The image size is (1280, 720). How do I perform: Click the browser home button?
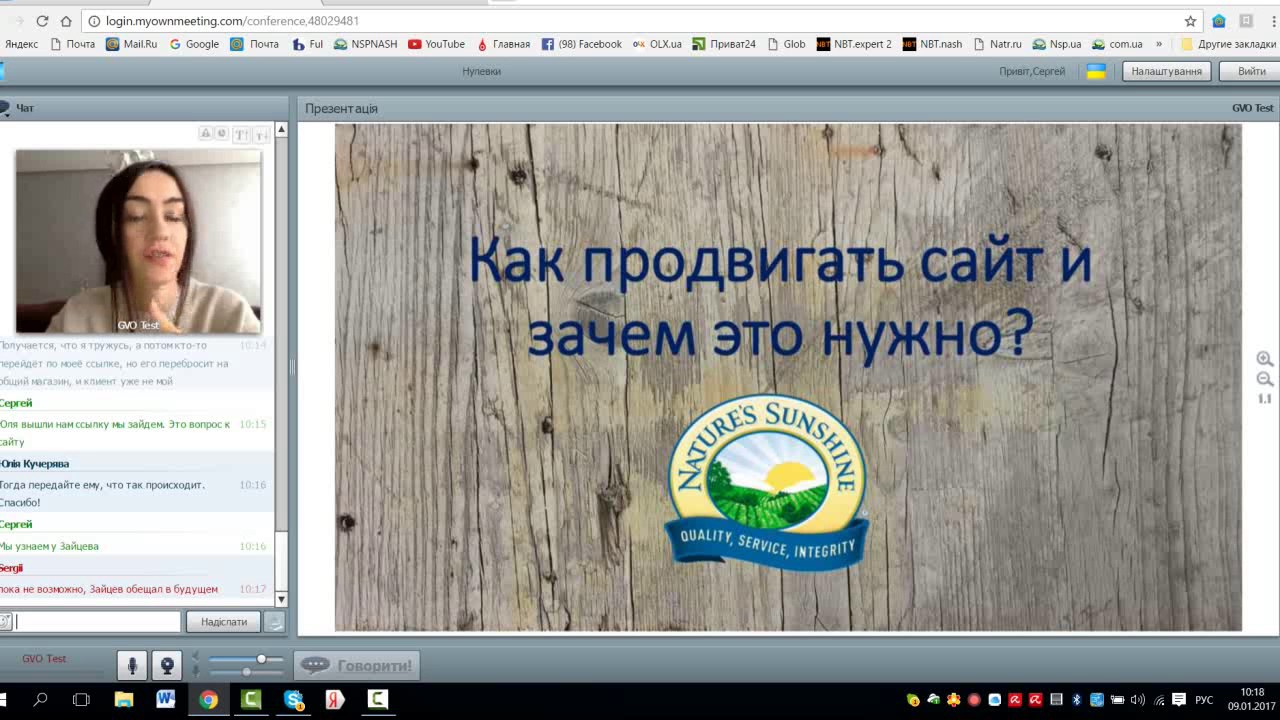pyautogui.click(x=66, y=20)
